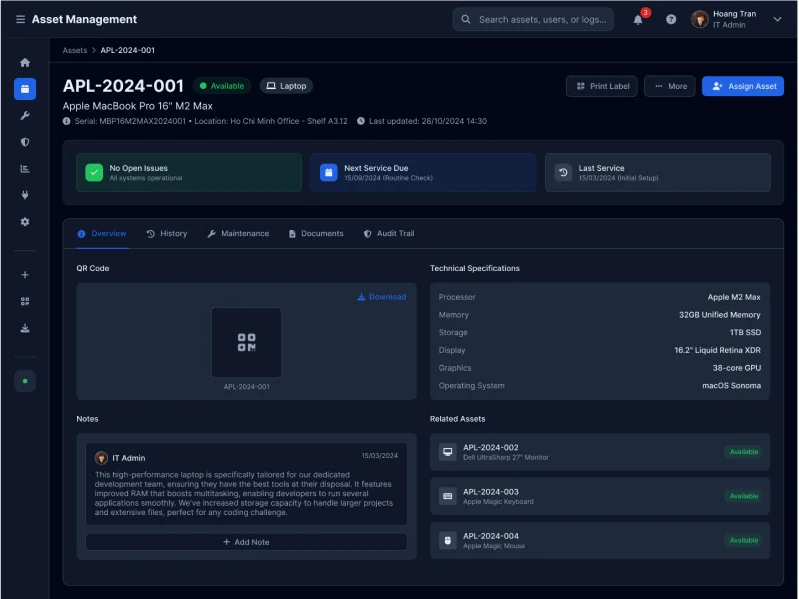Click Available badge on Dell UltraSharp row
Viewport: 799px width, 599px height.
coord(743,452)
